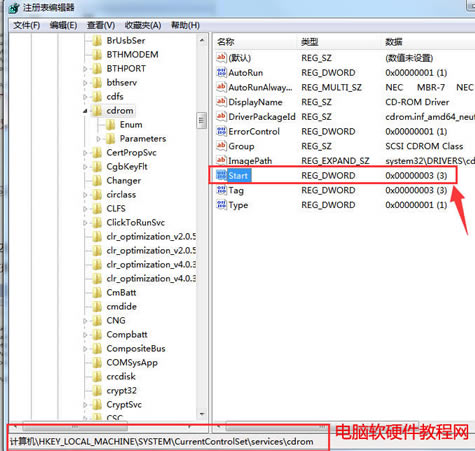Expand the CertPropSvc tree node
The height and width of the screenshot is (451, 475).
[x=85, y=153]
